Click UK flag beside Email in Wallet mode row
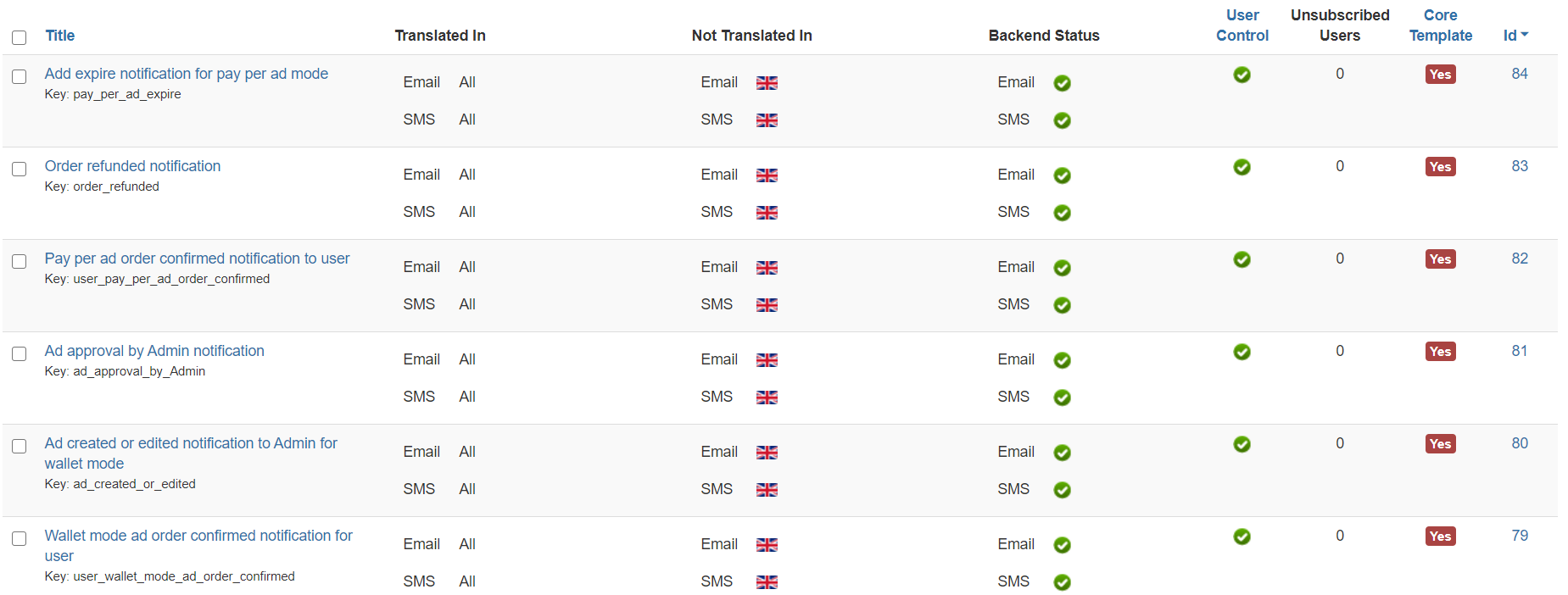1568x595 pixels. click(x=767, y=545)
